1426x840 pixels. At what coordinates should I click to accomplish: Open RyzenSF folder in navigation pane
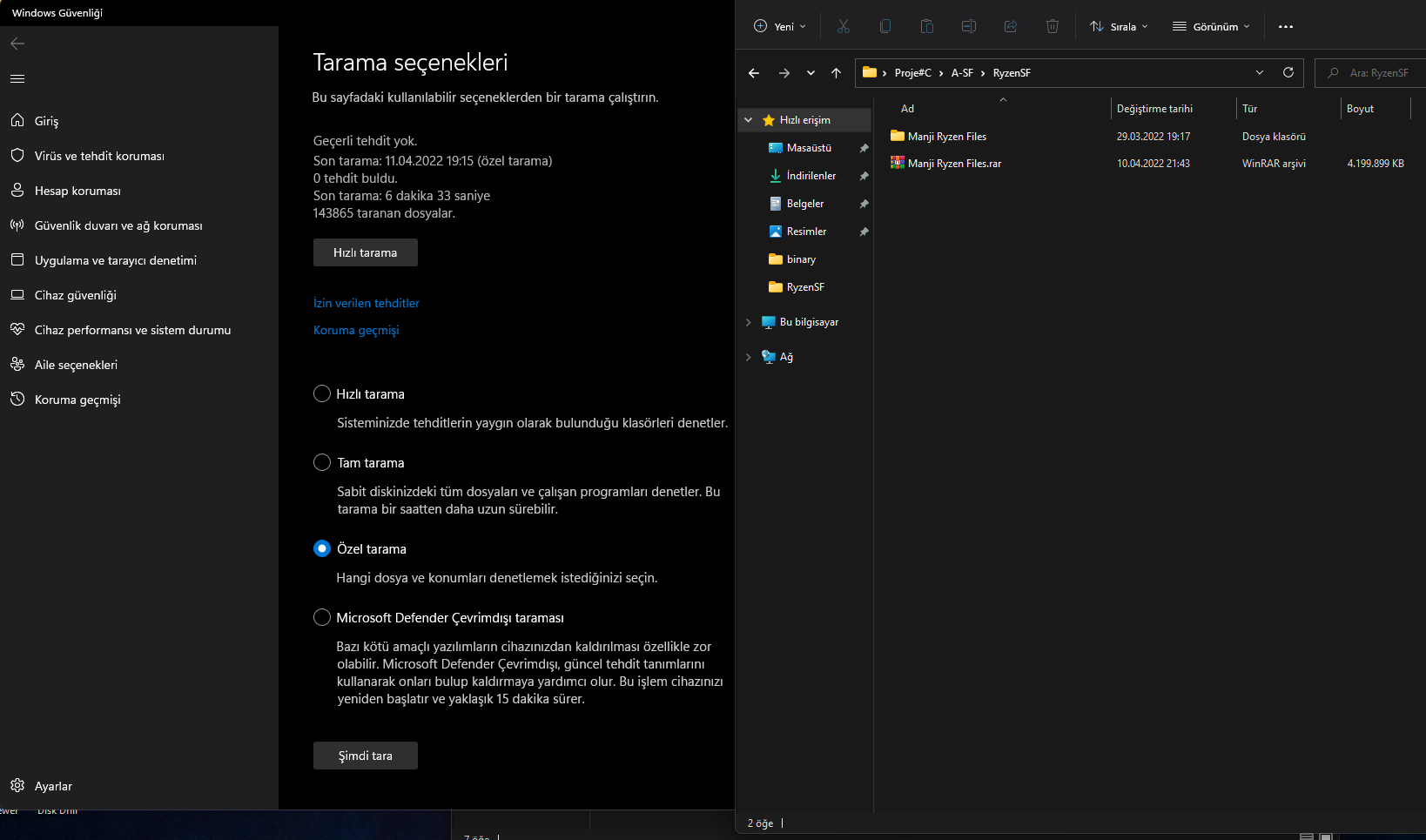pyautogui.click(x=804, y=287)
